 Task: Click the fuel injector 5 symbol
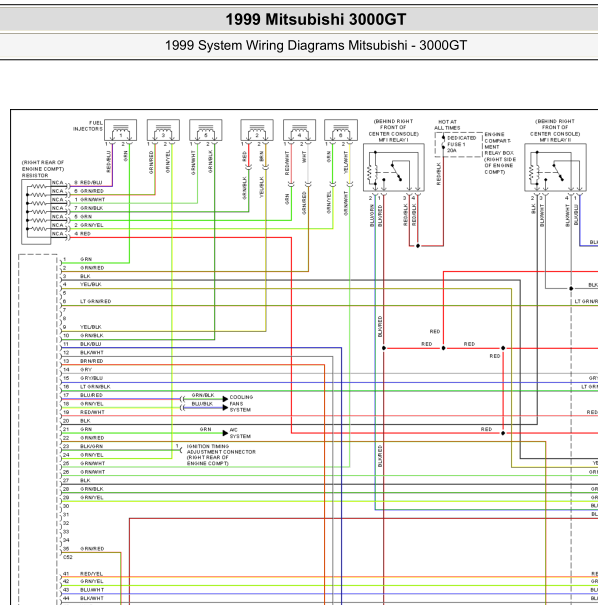(x=206, y=130)
